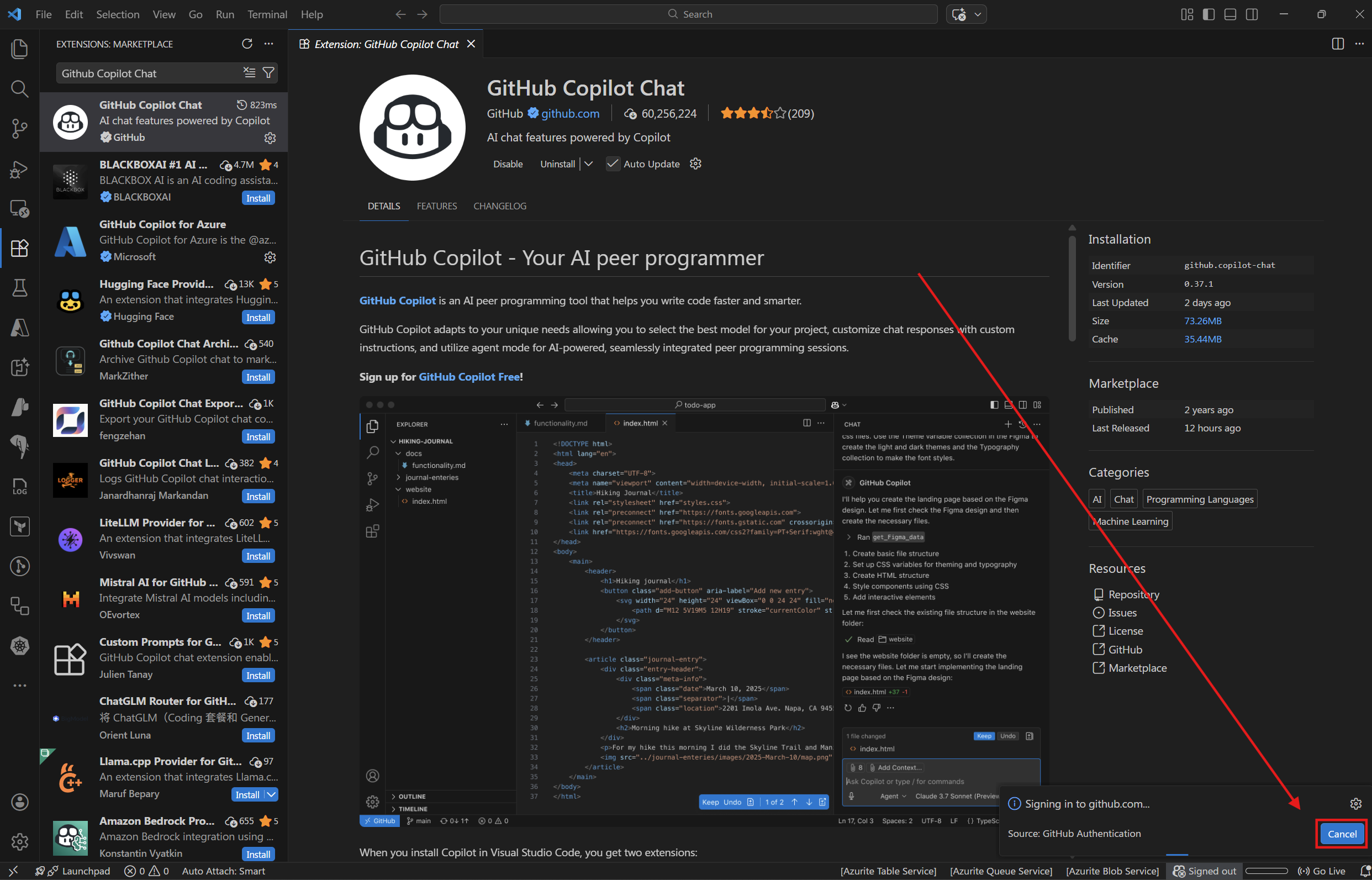The image size is (1372, 880).
Task: Toggle Auto Update checkbox
Action: click(613, 164)
